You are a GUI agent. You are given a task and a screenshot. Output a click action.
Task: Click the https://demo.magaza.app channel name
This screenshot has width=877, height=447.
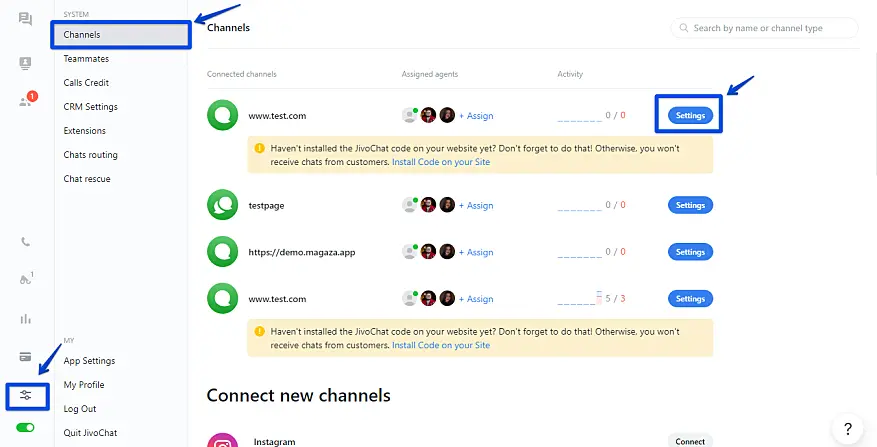click(x=302, y=252)
